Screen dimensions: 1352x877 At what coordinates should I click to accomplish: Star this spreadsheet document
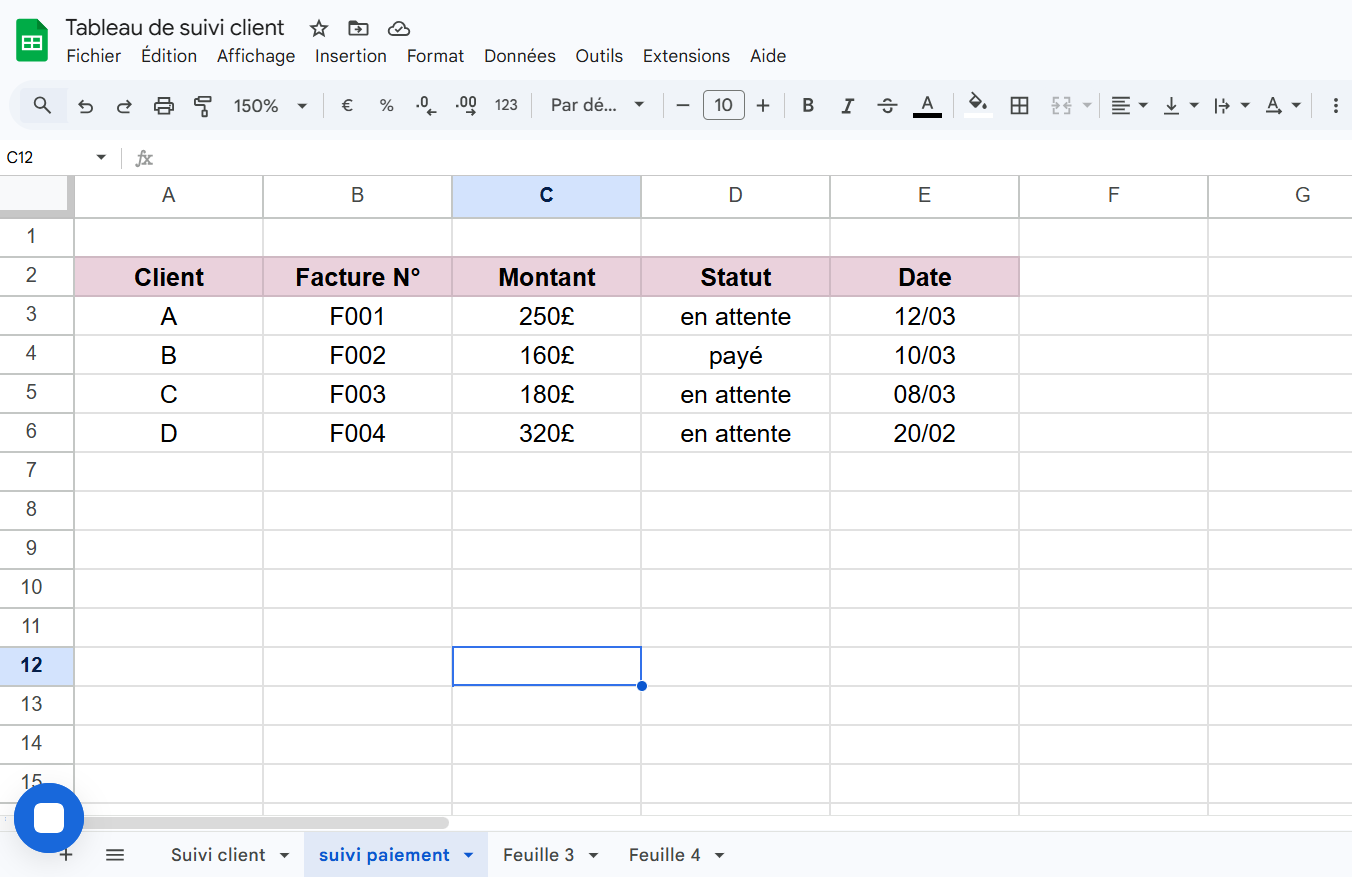click(x=319, y=28)
